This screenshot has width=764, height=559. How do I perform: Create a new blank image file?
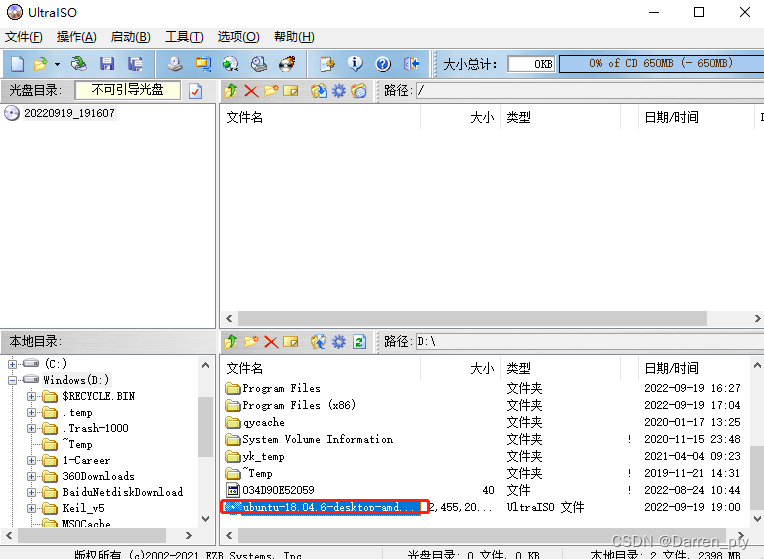tap(17, 64)
